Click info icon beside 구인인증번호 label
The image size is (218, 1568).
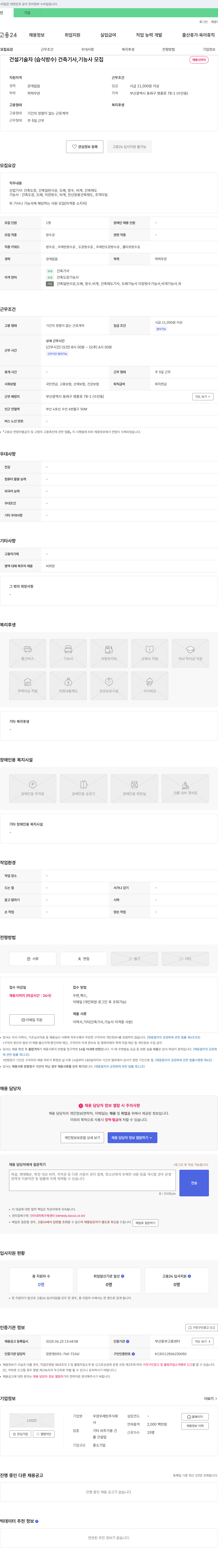(x=133, y=1354)
